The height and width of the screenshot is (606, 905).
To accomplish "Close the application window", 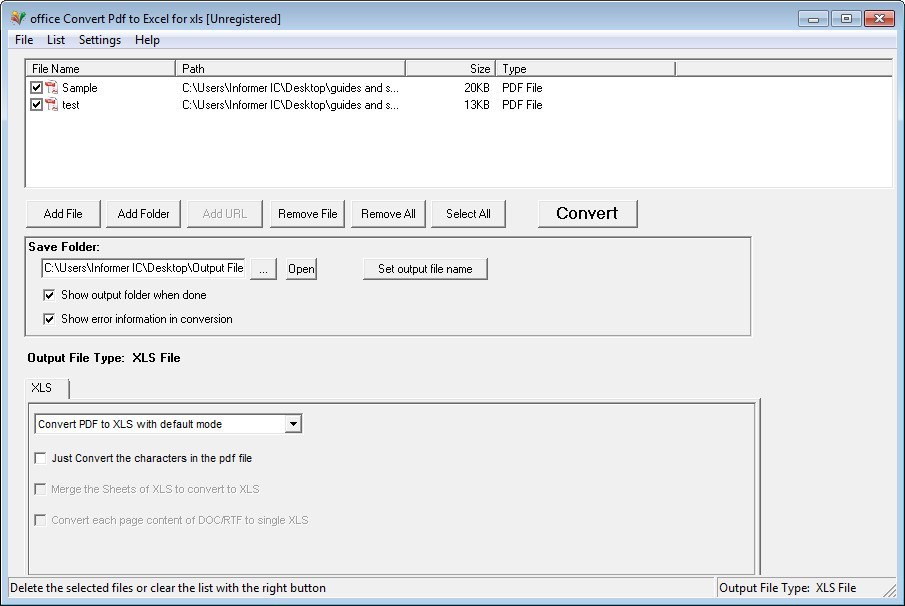I will (x=880, y=19).
